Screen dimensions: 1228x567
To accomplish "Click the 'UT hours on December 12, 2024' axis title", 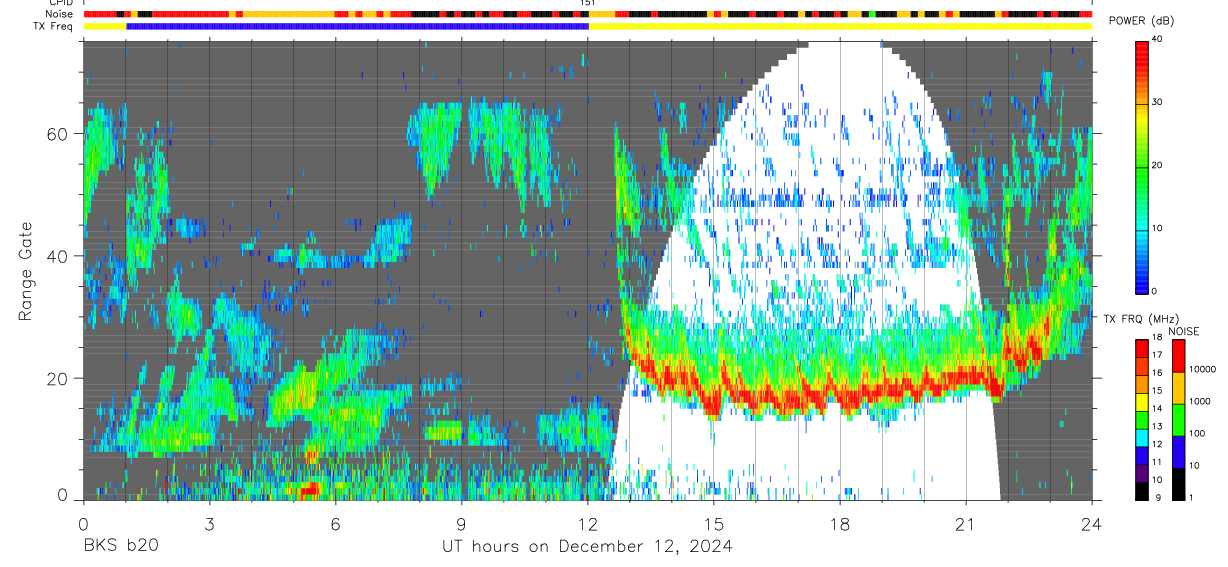I will pos(588,546).
